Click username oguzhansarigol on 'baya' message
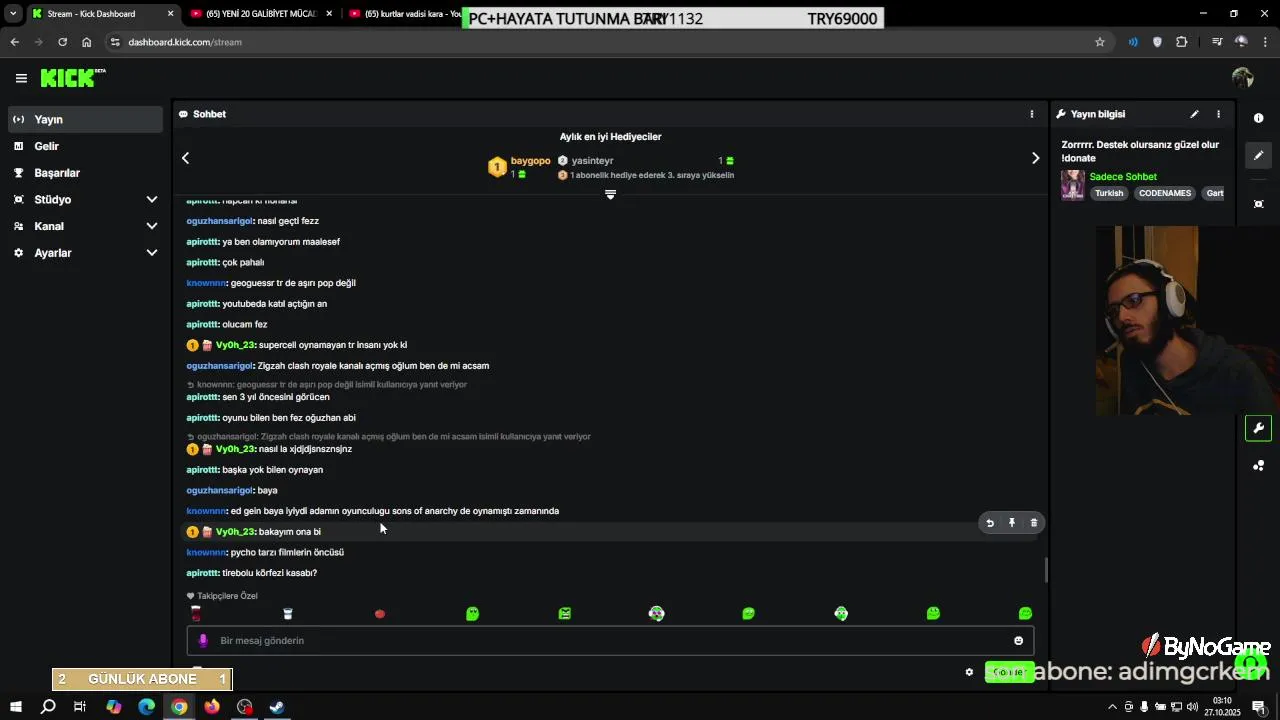Viewport: 1280px width, 720px height. tap(219, 490)
